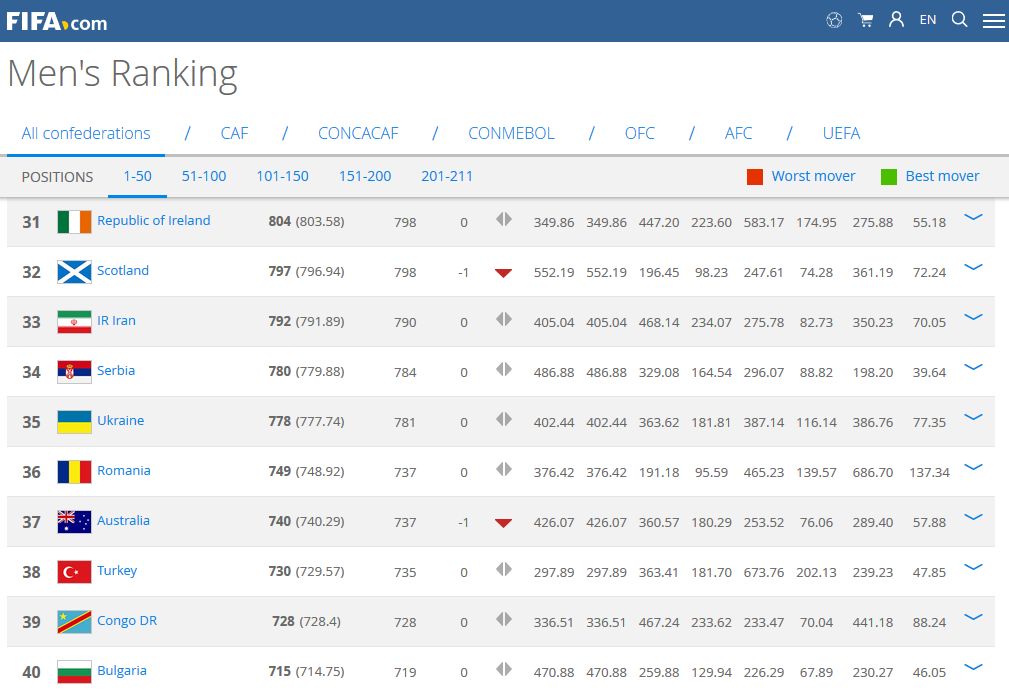Switch to the AFC tab

click(x=738, y=133)
